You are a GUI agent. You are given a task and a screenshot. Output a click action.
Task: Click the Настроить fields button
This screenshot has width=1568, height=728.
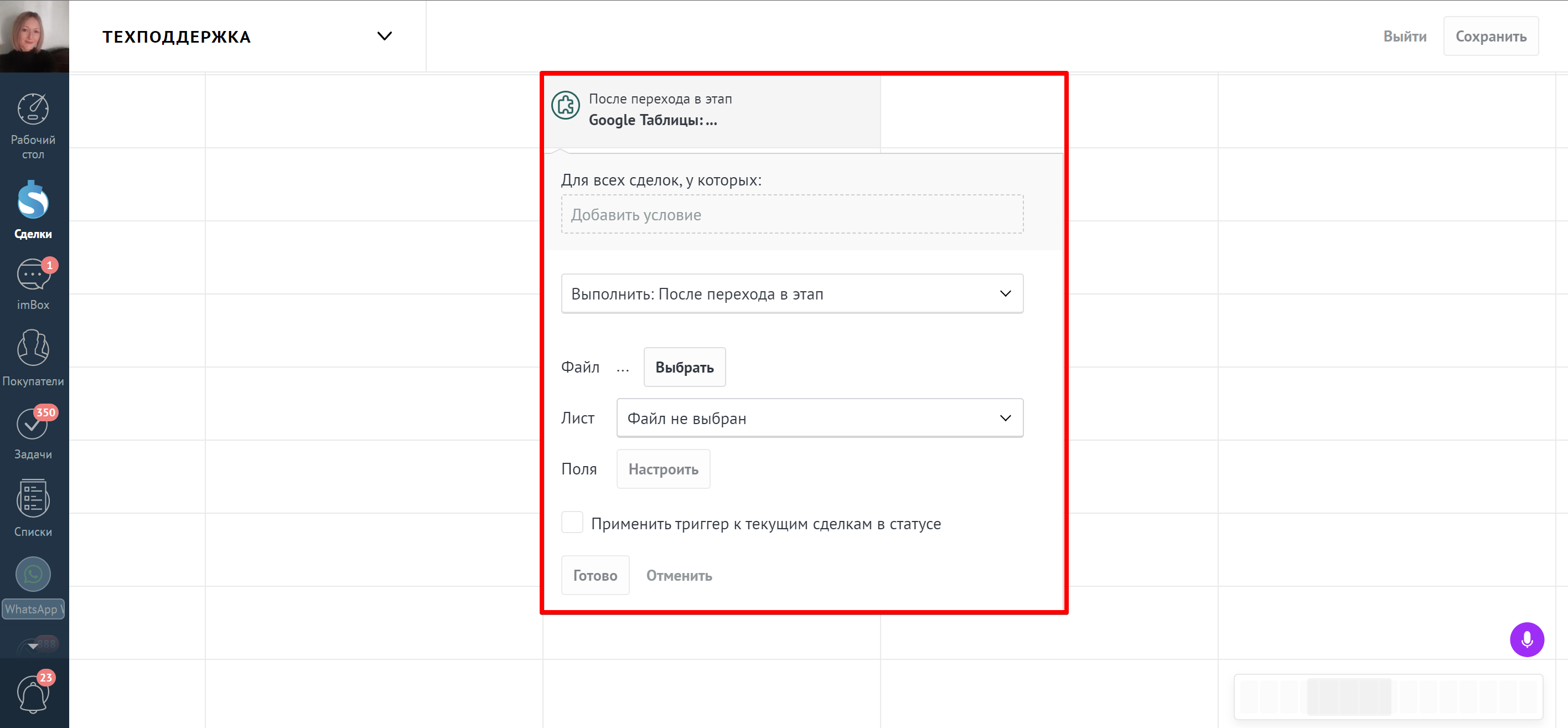663,469
